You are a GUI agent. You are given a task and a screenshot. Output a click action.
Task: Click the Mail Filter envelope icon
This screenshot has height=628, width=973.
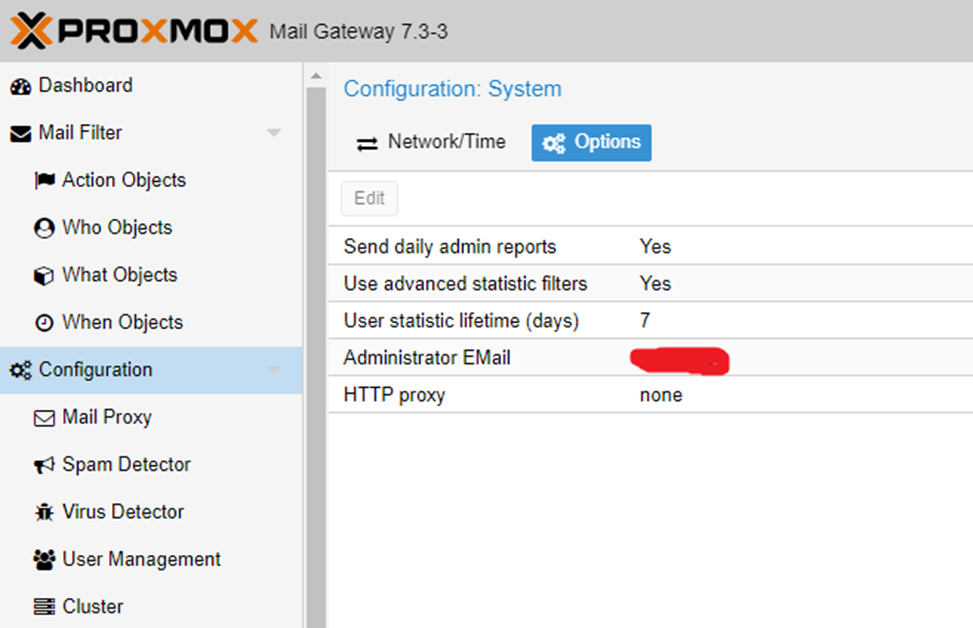20,133
